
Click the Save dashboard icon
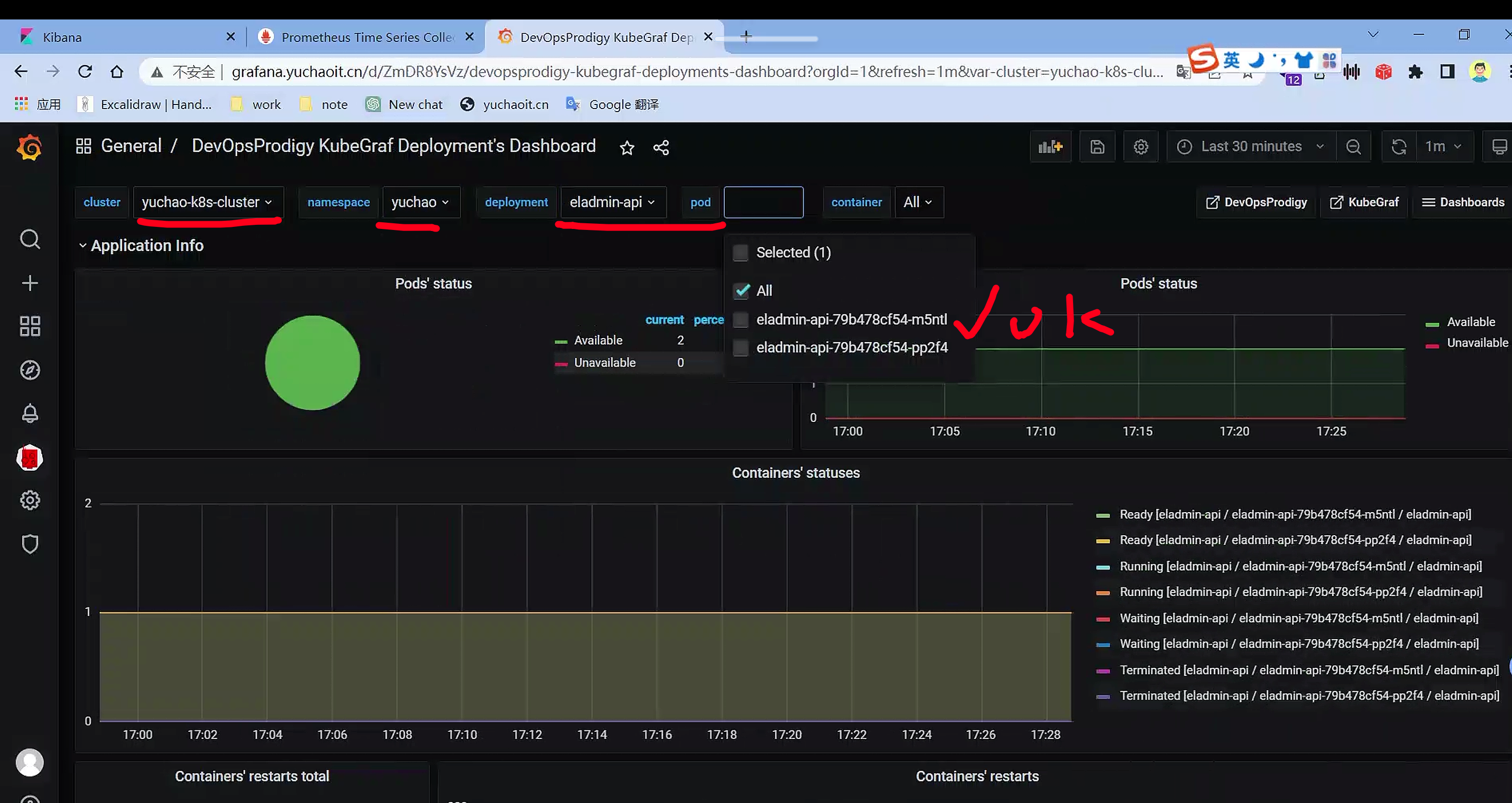pyautogui.click(x=1097, y=147)
